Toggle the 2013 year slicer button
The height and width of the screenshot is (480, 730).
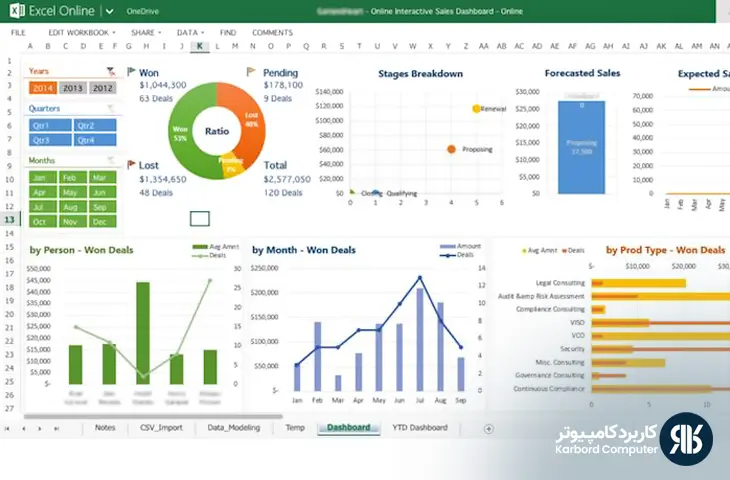click(x=73, y=88)
